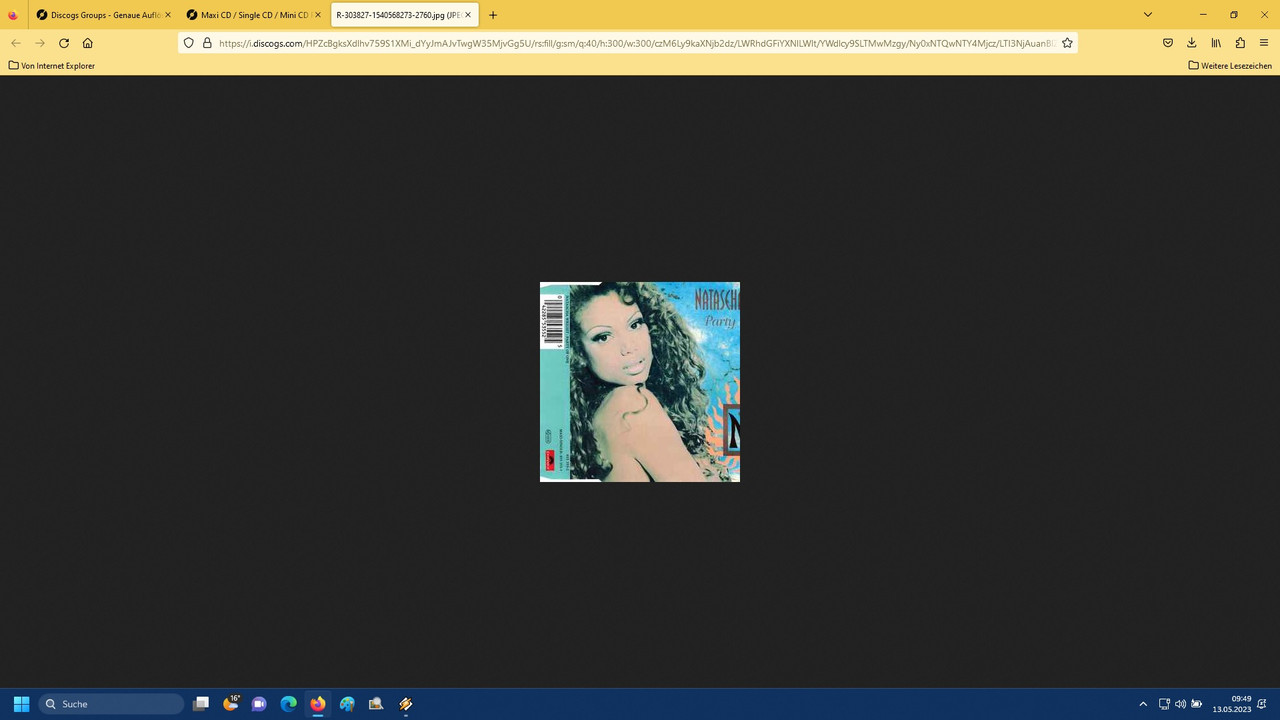Viewport: 1280px width, 720px height.
Task: Go back one page
Action: [16, 43]
